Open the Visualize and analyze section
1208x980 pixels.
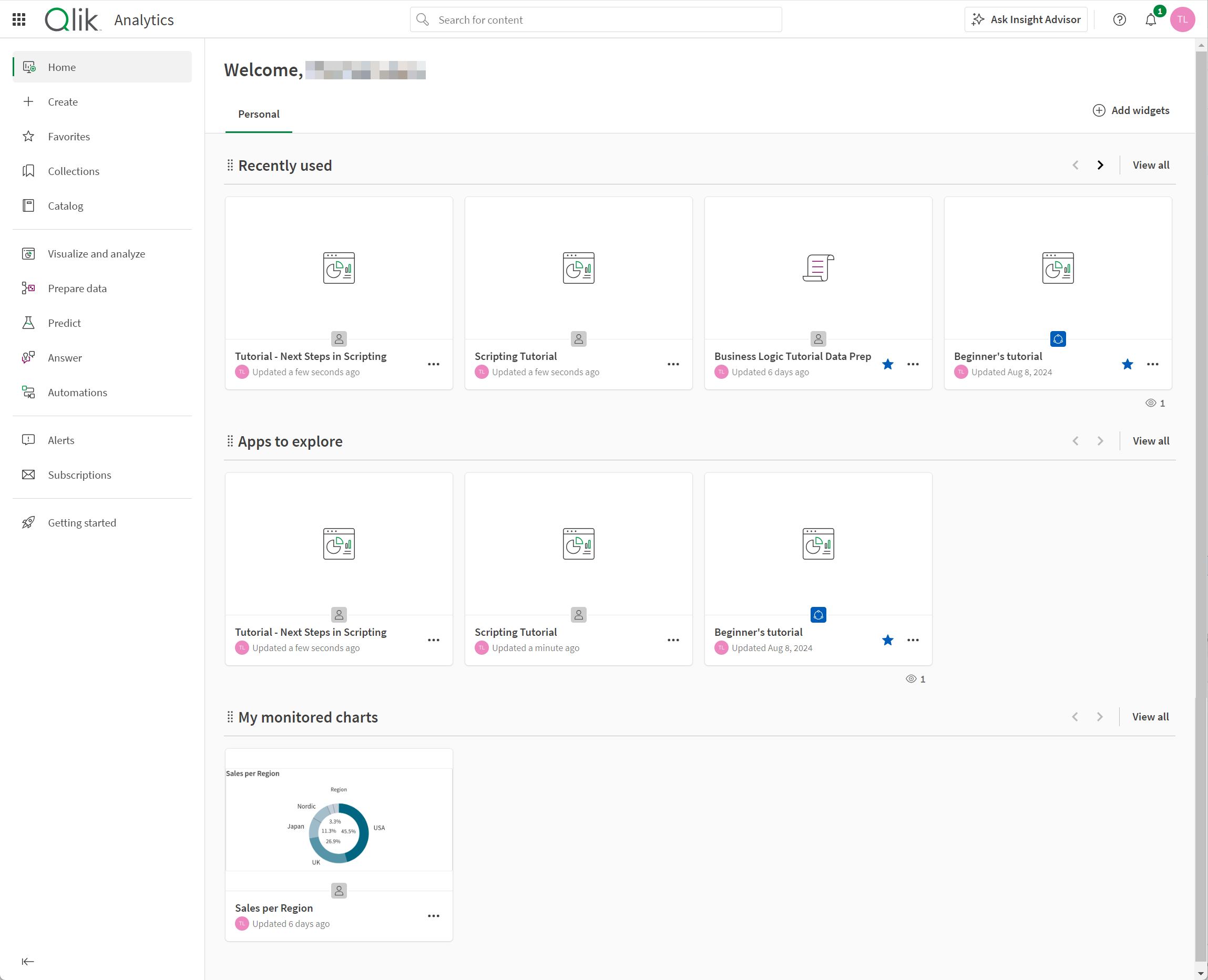(96, 253)
